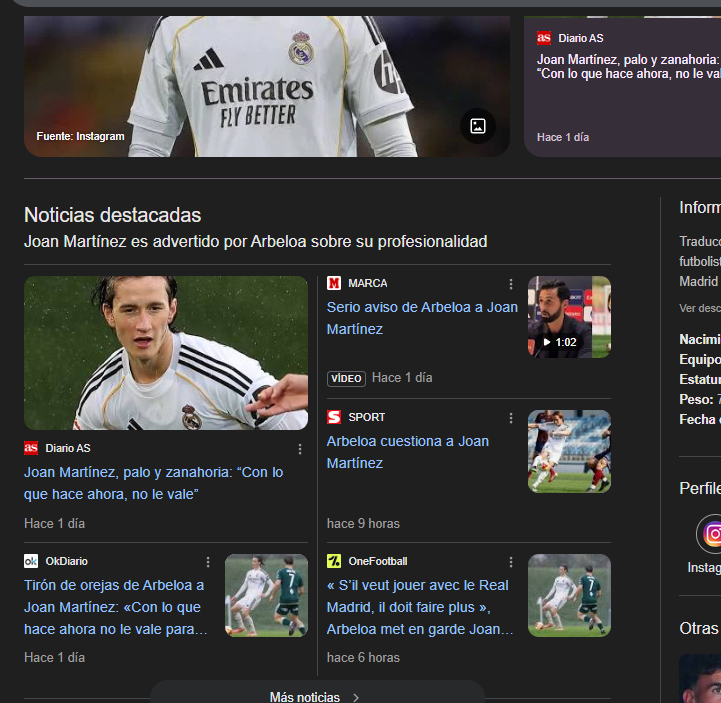Open 'Serio aviso de Arbeloa a Joan Martínez' headline

click(421, 318)
